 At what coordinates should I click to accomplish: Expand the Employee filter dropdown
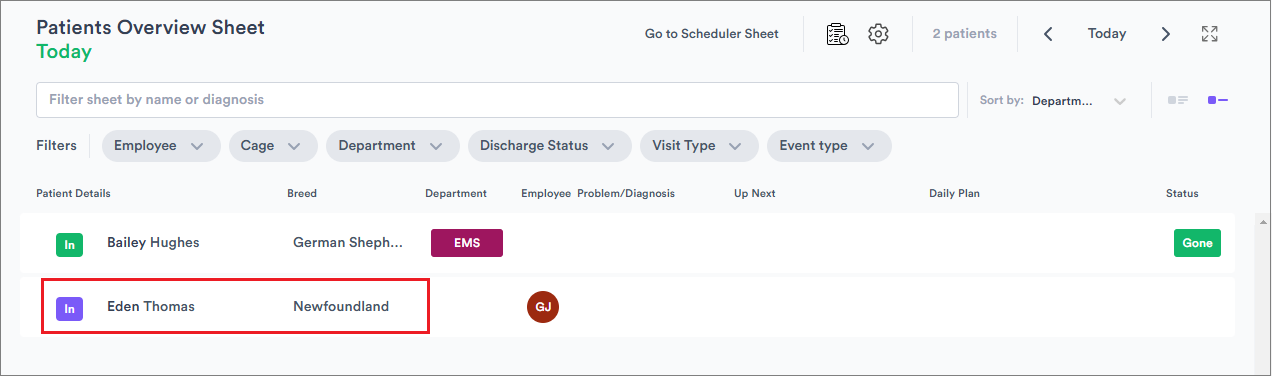coord(161,146)
